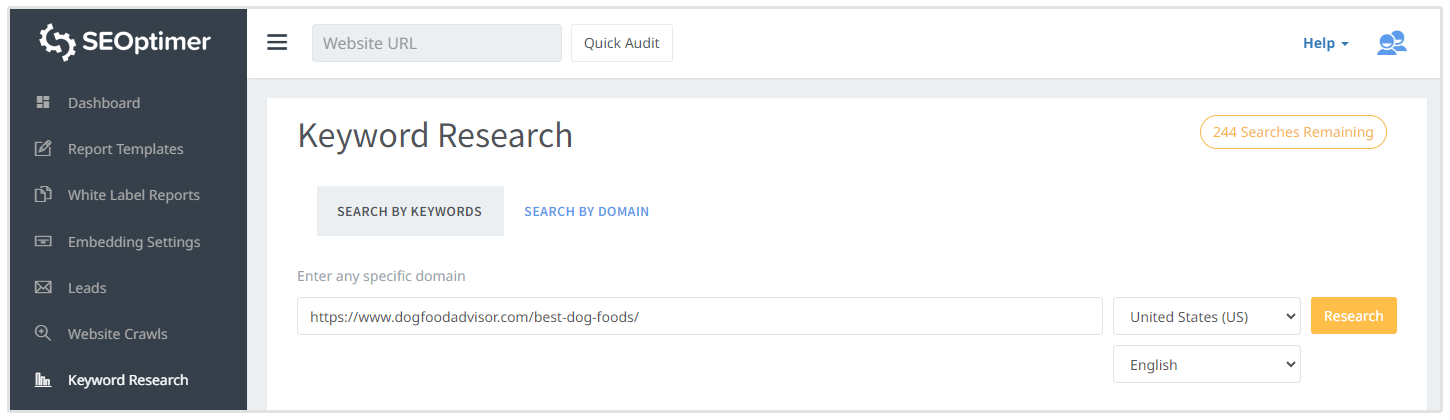Click the domain entry field with dogfoodadvisor URL
Screen dimensions: 1450x420
(x=699, y=316)
